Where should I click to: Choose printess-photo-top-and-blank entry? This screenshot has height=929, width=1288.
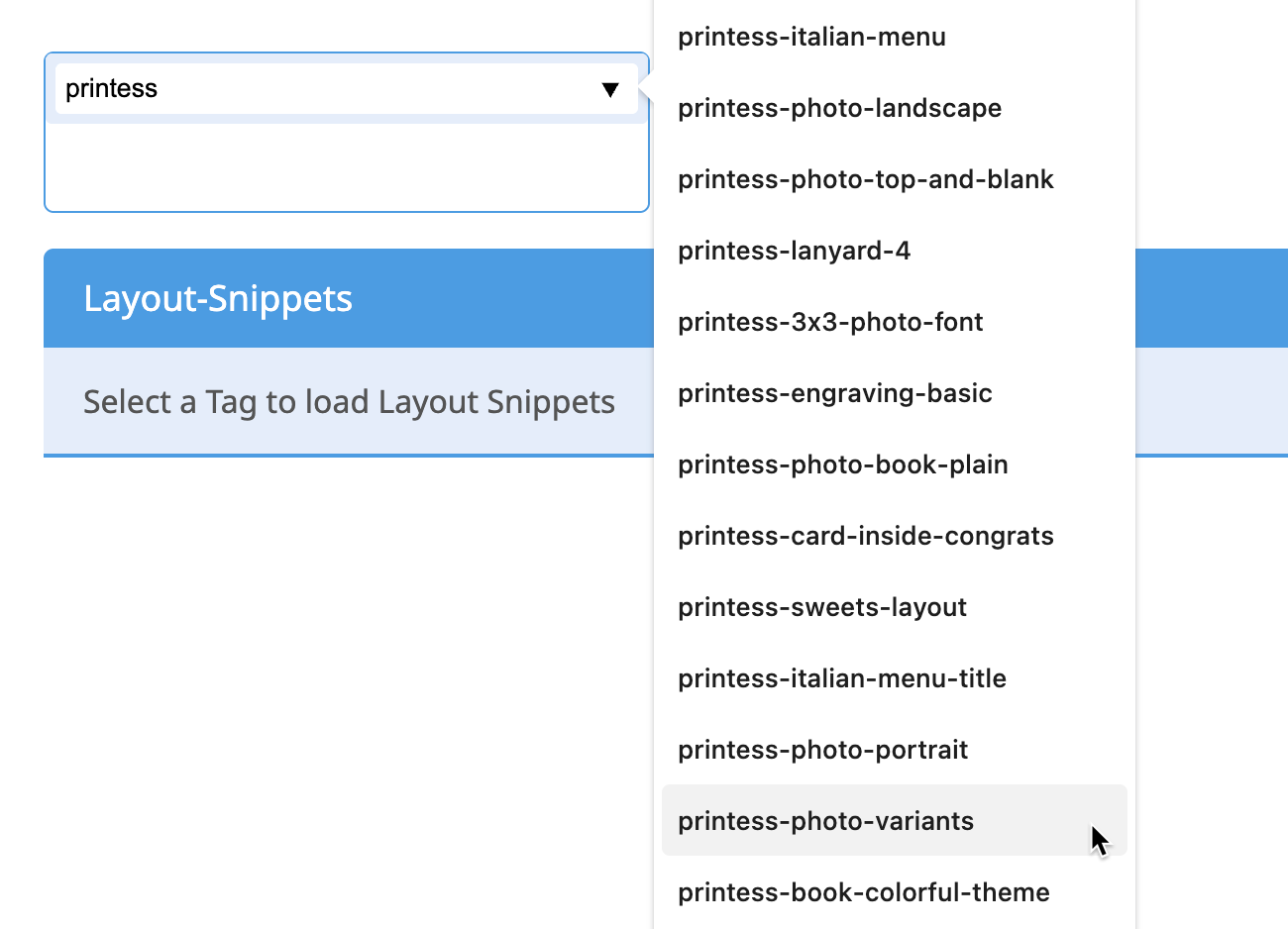point(866,179)
